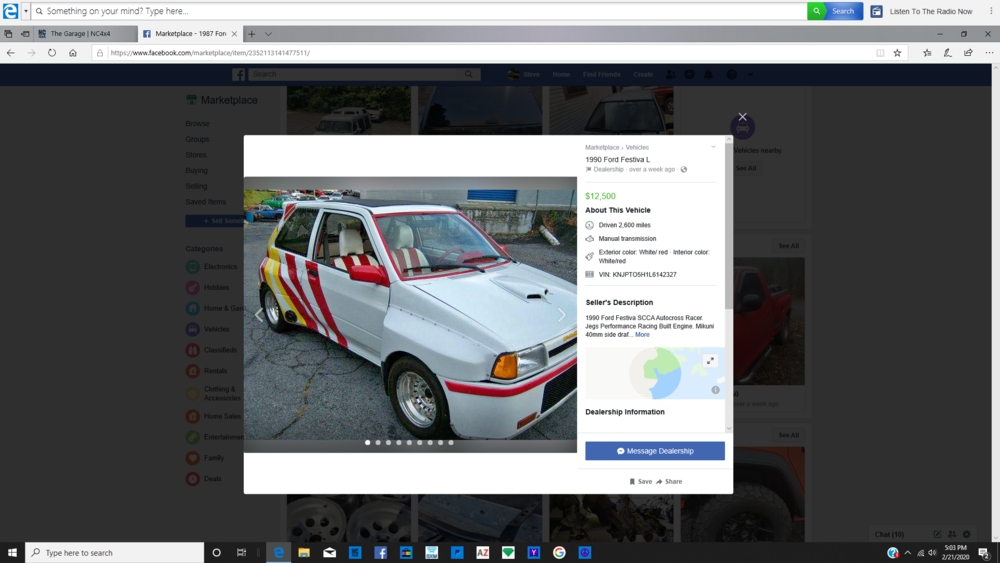The height and width of the screenshot is (563, 1000).
Task: Close the vehicle listing popup
Action: (742, 117)
